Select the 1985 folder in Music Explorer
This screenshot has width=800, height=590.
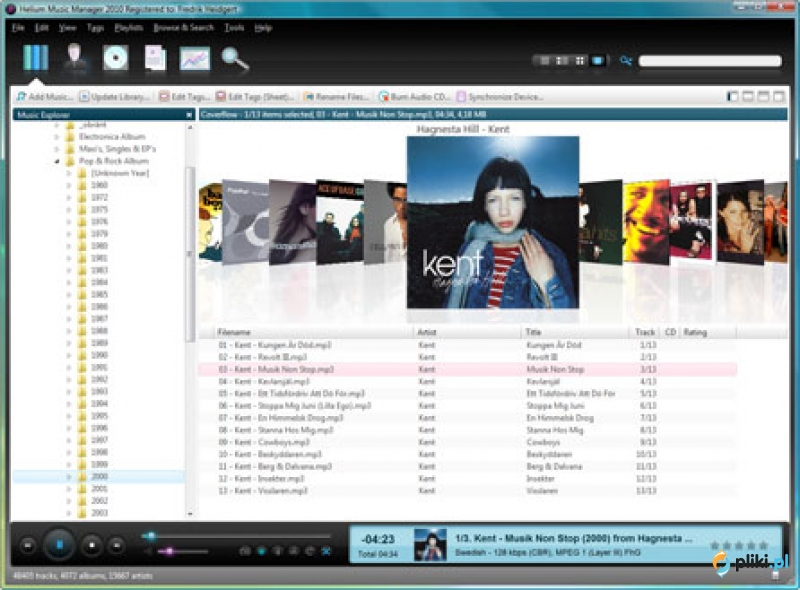(99, 294)
